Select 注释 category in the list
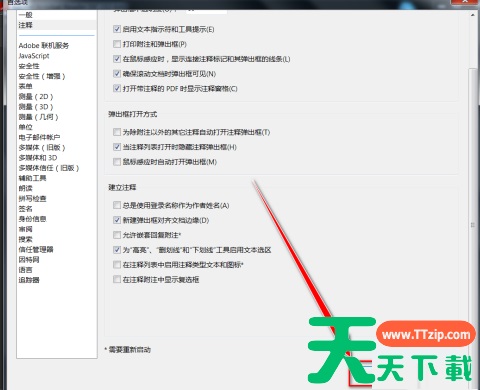 click(x=26, y=25)
